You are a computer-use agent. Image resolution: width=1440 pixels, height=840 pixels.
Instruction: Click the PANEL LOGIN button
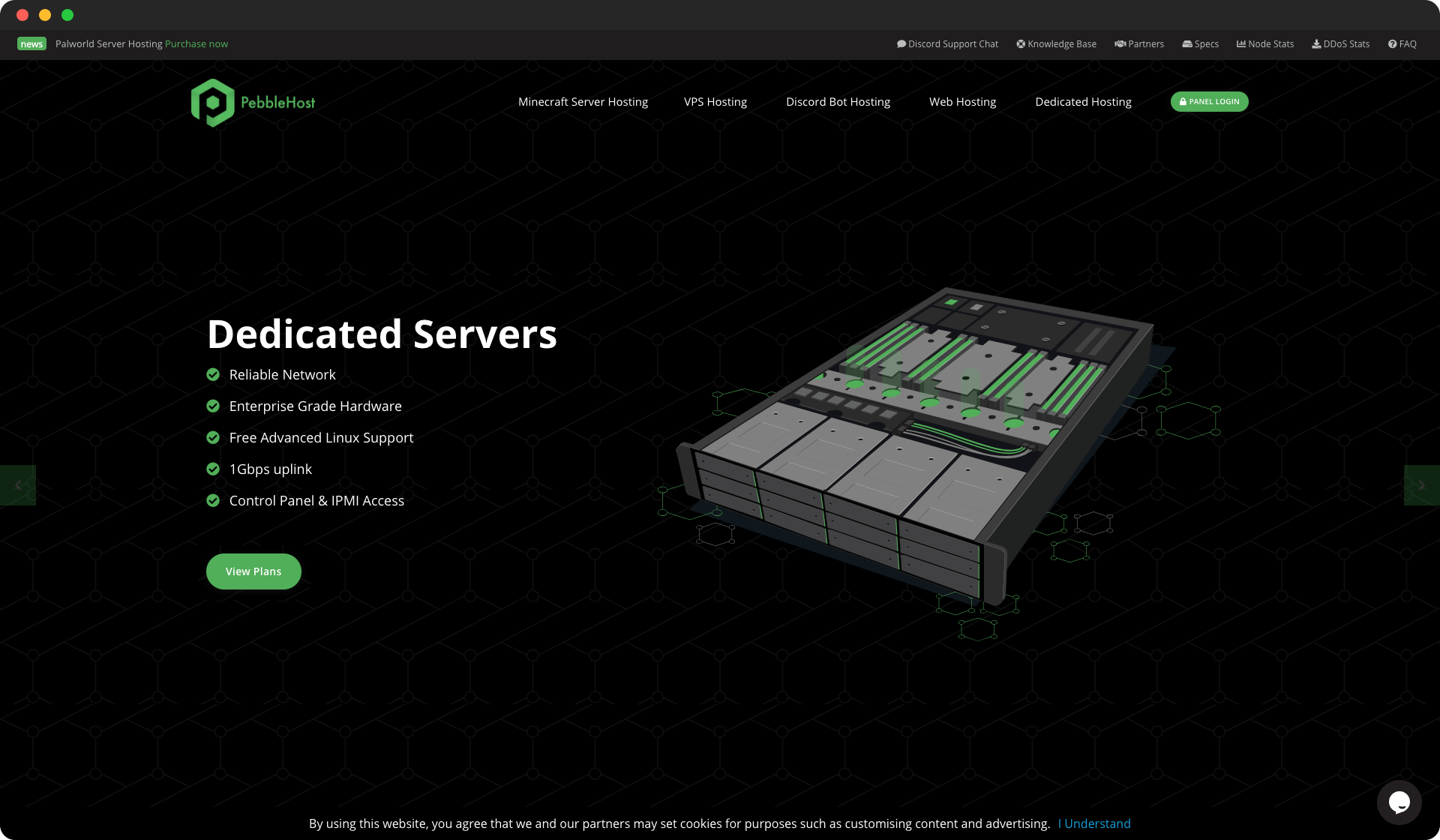(x=1209, y=102)
